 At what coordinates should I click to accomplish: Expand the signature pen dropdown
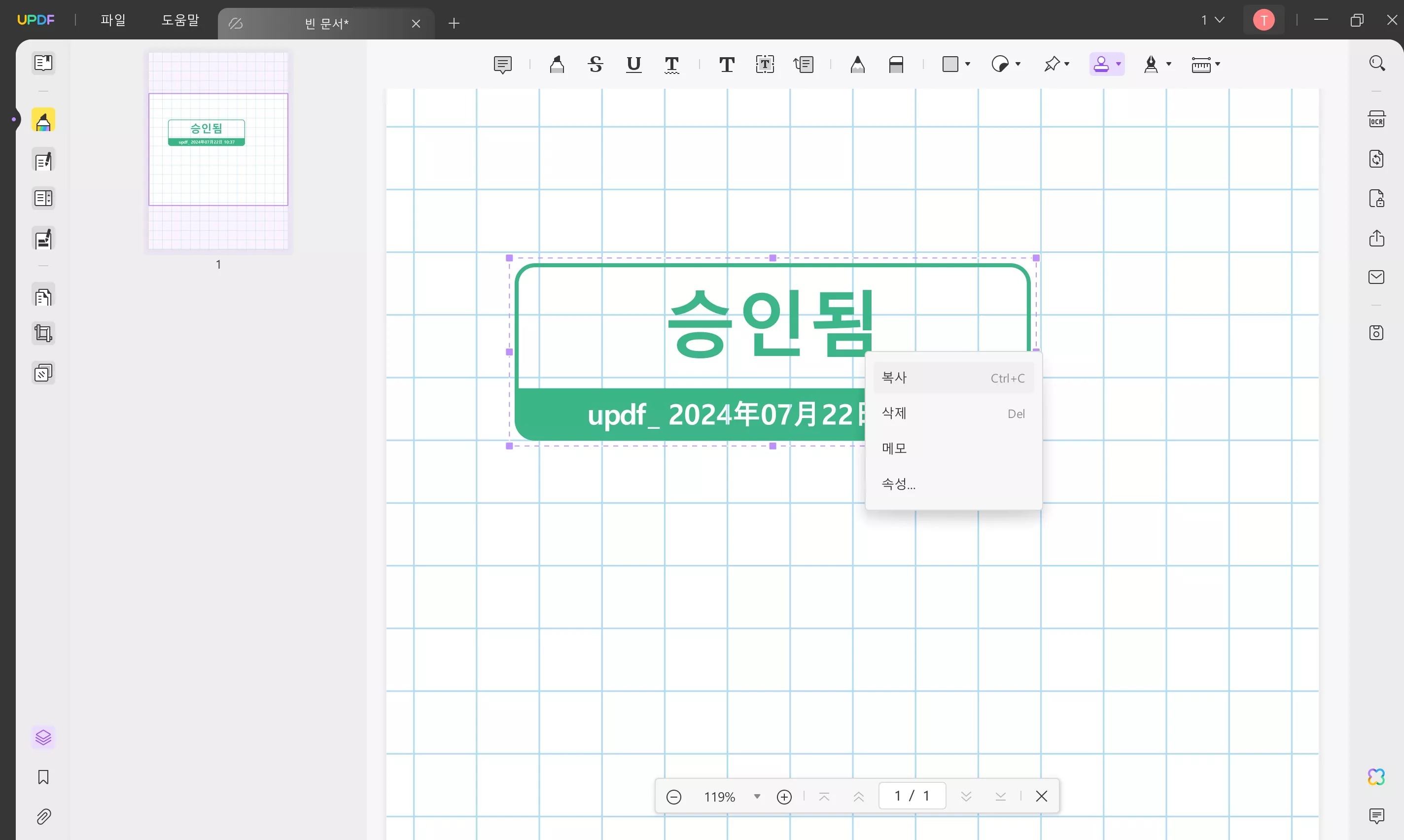[x=1168, y=64]
